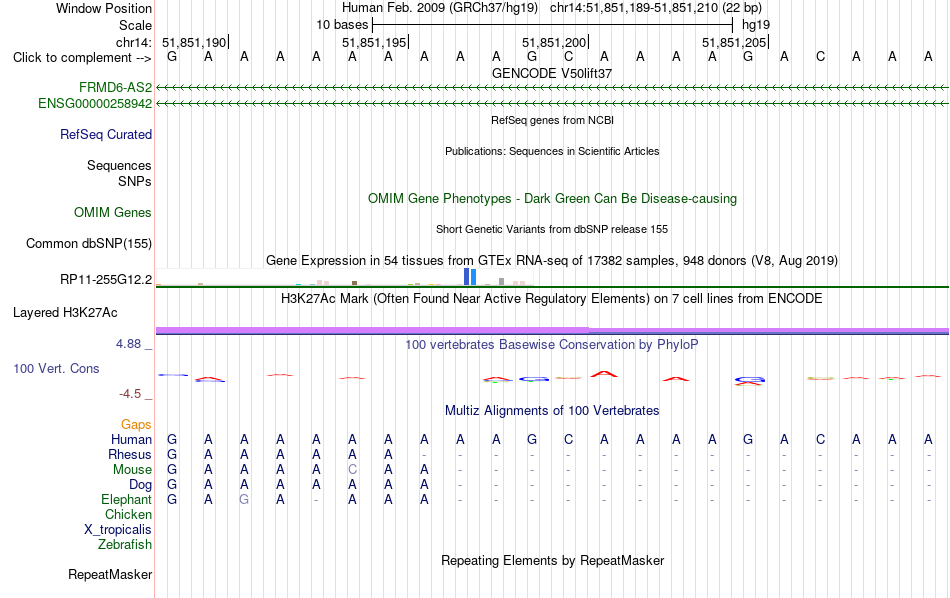Click the Layered H3K27Ac track label
950x598 pixels.
click(65, 313)
